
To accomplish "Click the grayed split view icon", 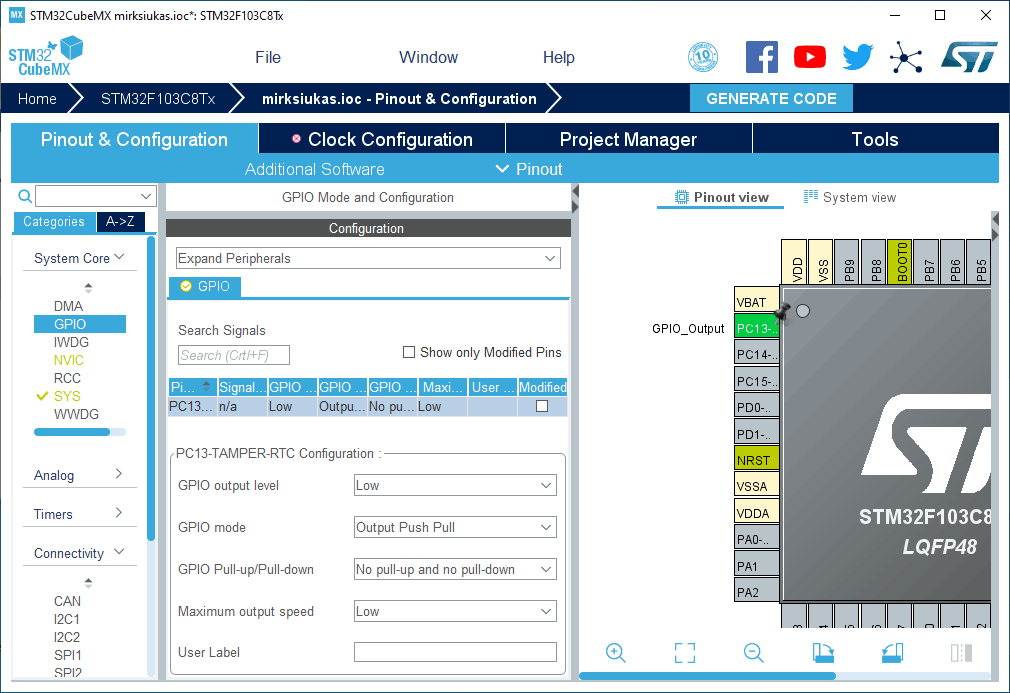I will [961, 652].
